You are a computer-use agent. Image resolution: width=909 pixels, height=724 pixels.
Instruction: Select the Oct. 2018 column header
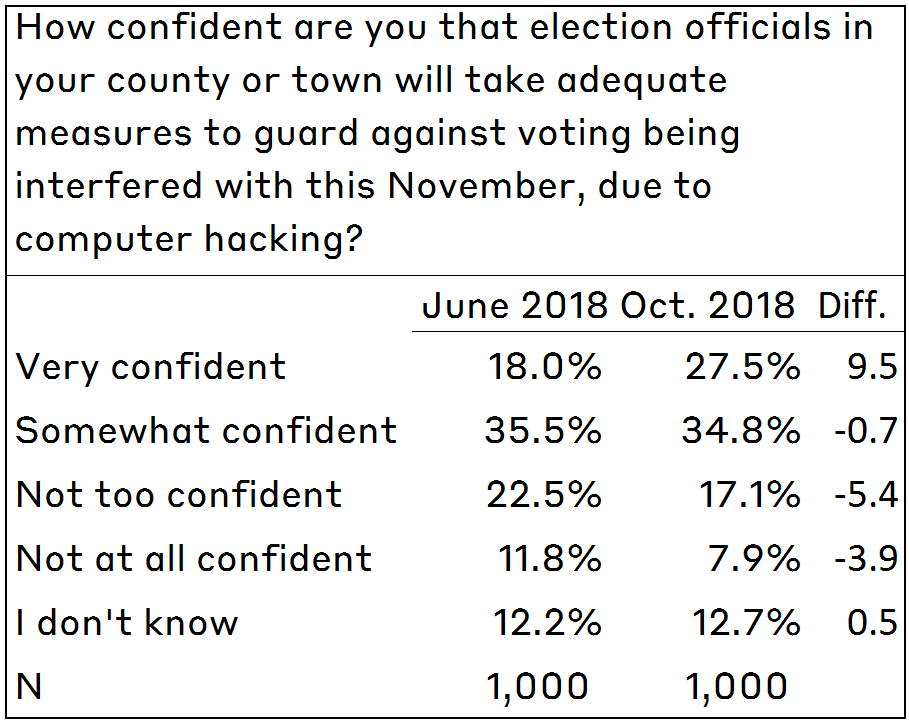pos(708,305)
